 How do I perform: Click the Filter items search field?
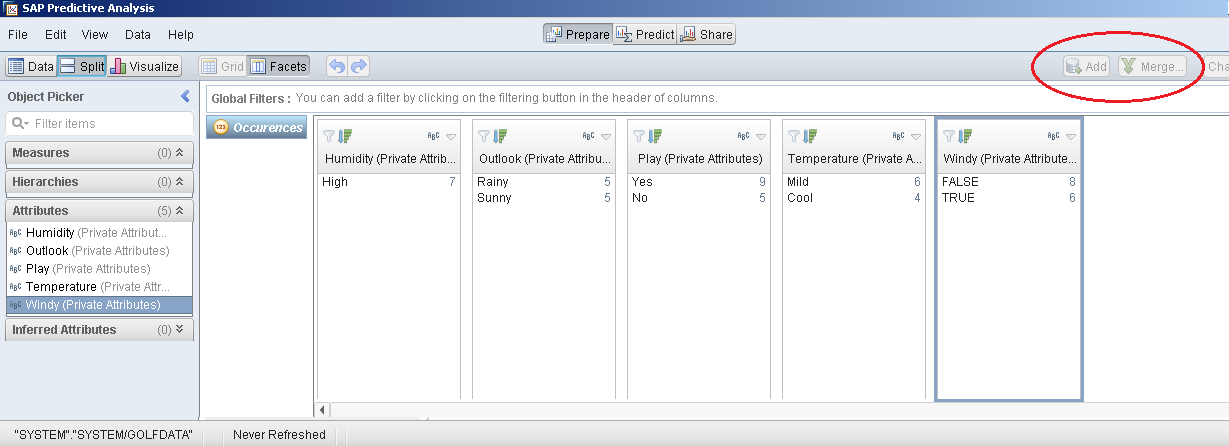[99, 124]
